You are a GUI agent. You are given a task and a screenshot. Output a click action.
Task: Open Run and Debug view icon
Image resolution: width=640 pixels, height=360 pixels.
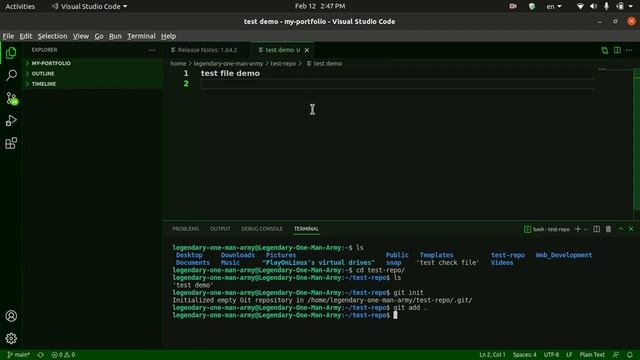[x=11, y=120]
